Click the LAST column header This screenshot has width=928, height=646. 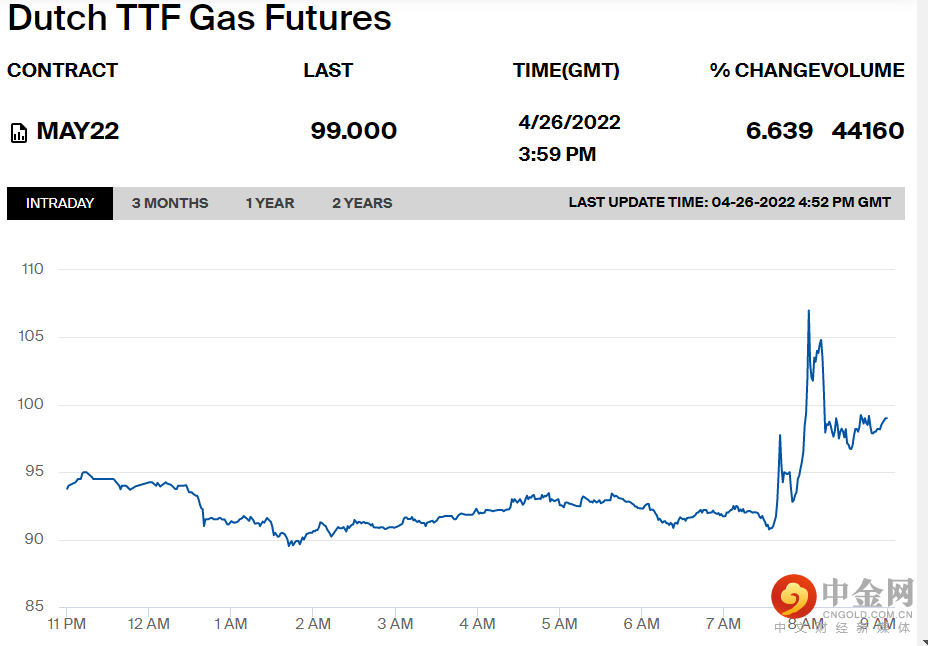(x=328, y=71)
